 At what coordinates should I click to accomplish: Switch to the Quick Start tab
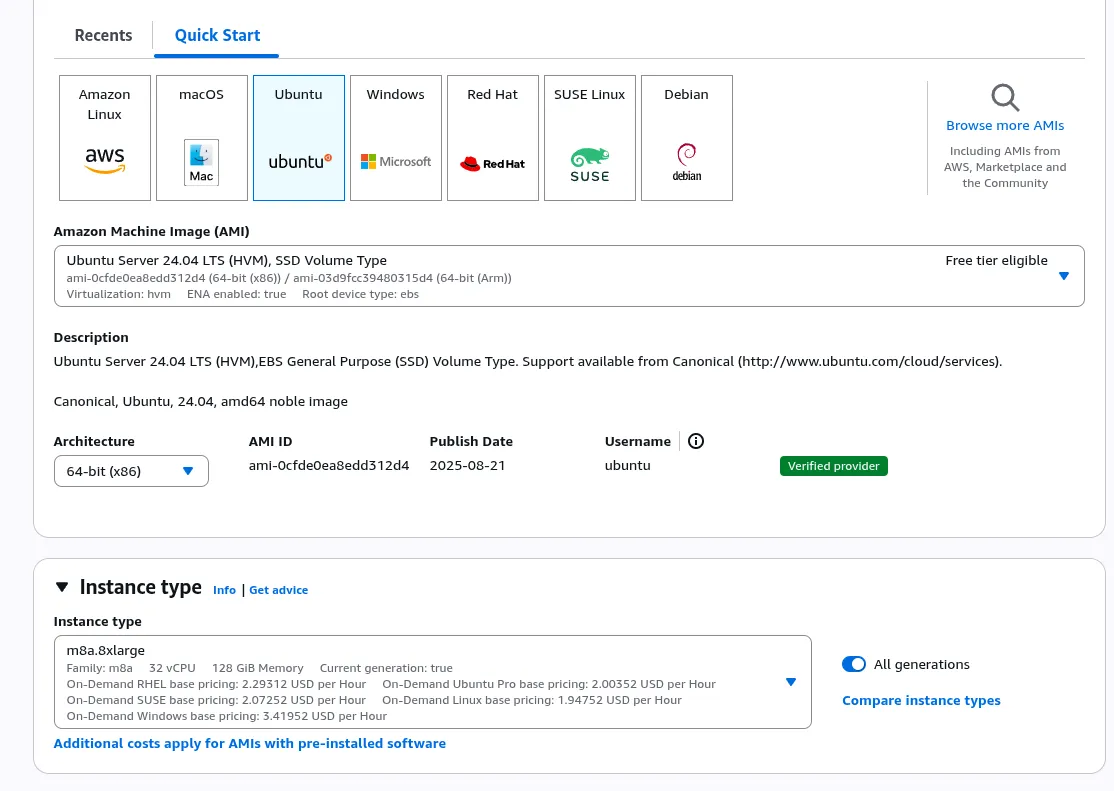point(217,35)
